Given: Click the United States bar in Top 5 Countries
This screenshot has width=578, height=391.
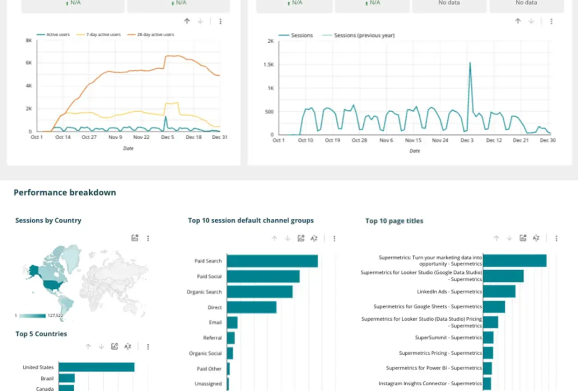Looking at the screenshot, I should pos(97,367).
